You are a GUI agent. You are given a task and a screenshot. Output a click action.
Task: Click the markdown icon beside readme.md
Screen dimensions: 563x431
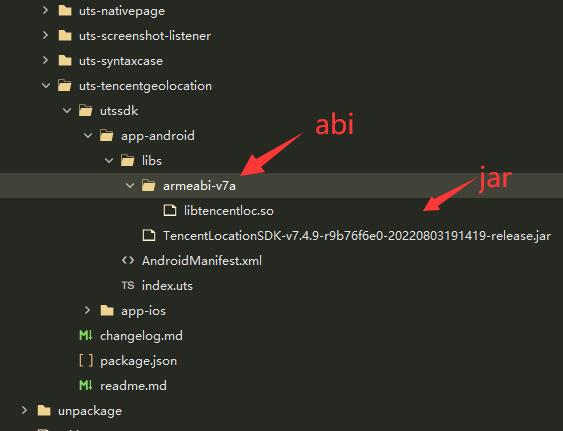click(x=86, y=385)
